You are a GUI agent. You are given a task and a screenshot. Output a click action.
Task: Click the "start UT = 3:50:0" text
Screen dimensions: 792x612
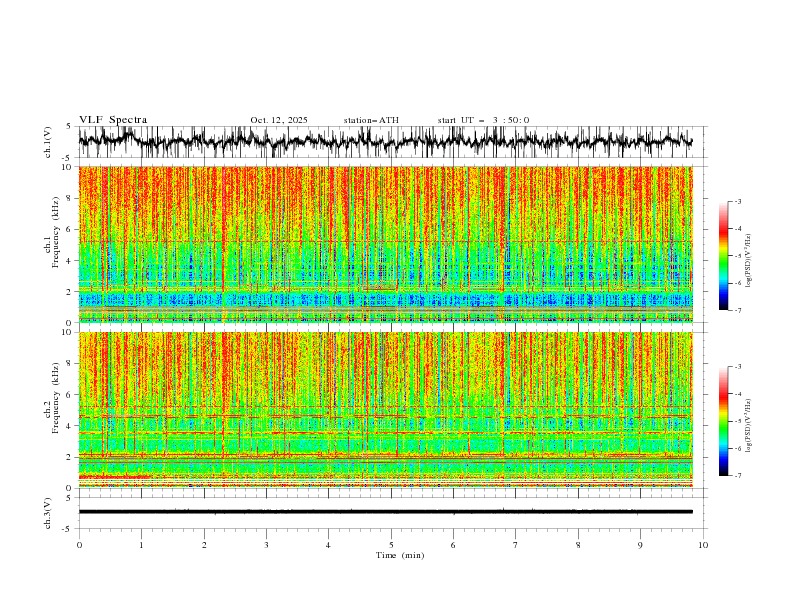click(x=483, y=120)
